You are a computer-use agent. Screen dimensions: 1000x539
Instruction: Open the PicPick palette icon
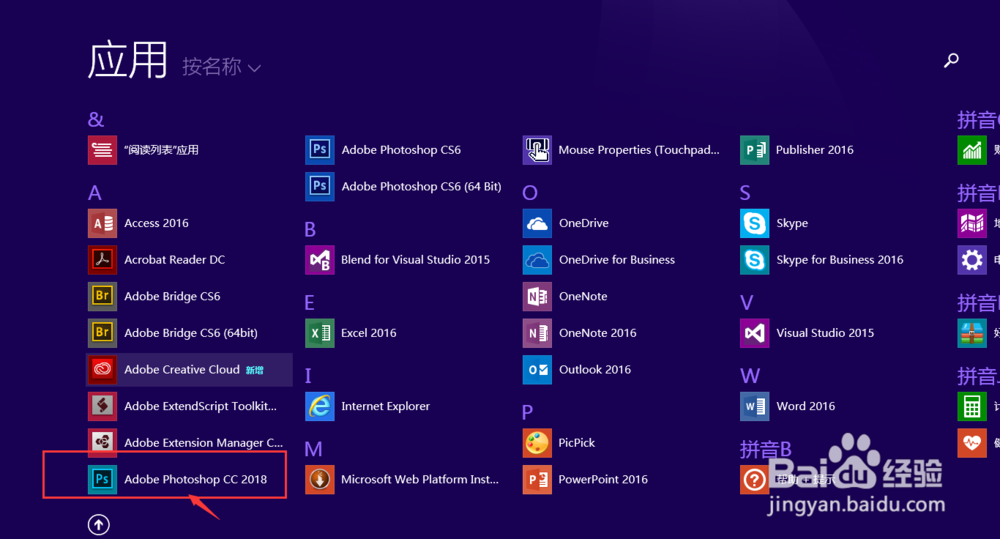coord(537,442)
